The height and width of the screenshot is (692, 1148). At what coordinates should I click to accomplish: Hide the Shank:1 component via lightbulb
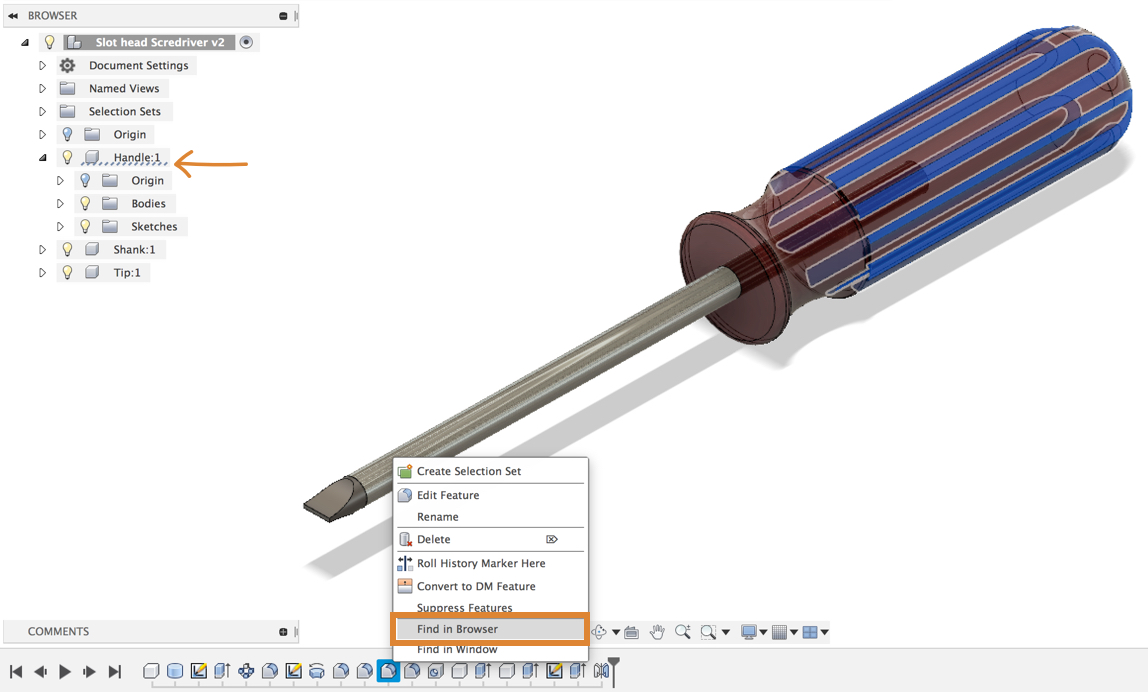(67, 249)
